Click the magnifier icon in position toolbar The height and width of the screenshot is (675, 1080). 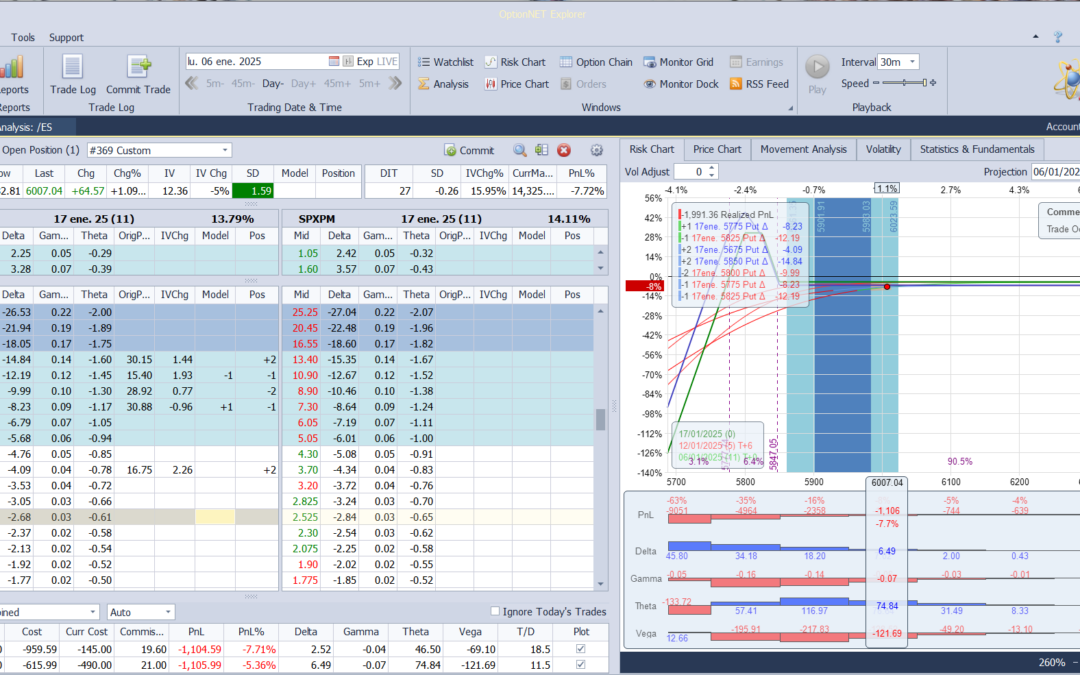tap(520, 150)
